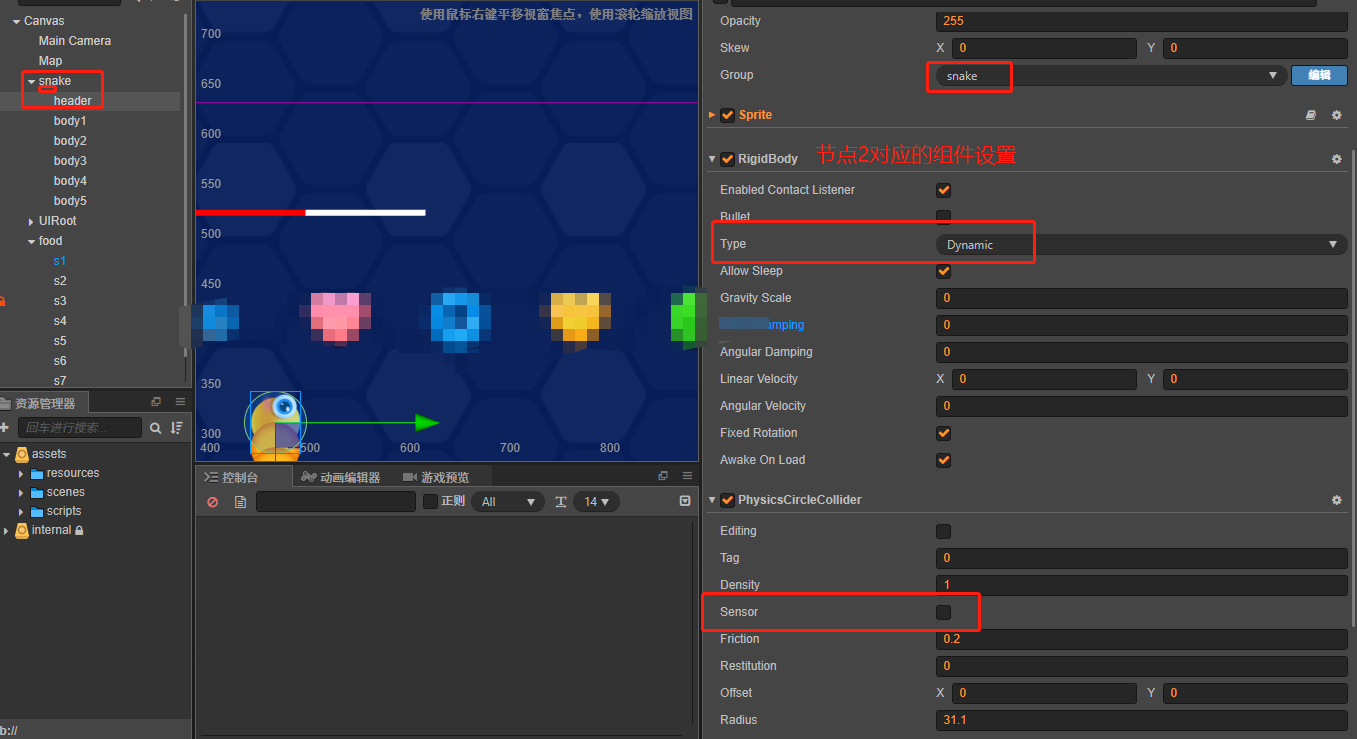This screenshot has height=739, width=1357.
Task: Click the console font size icon
Action: click(x=561, y=502)
